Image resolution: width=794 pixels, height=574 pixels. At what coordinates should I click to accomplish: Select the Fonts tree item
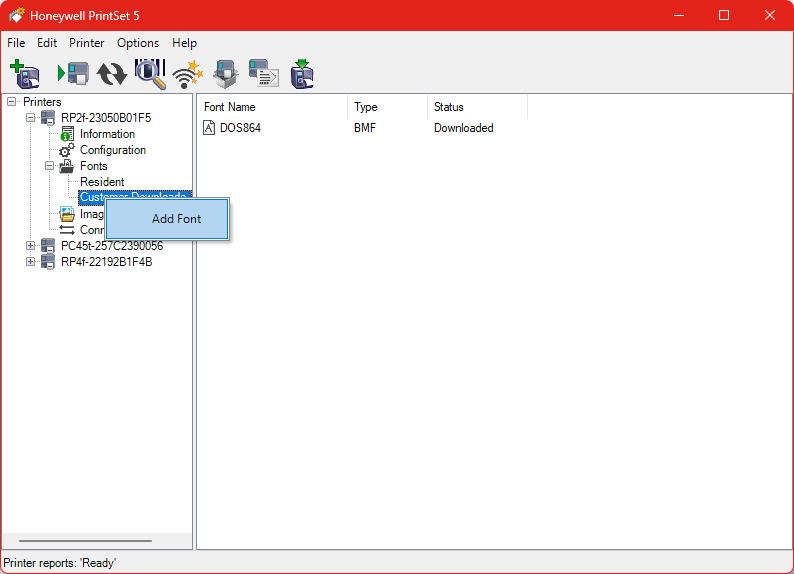coord(94,166)
